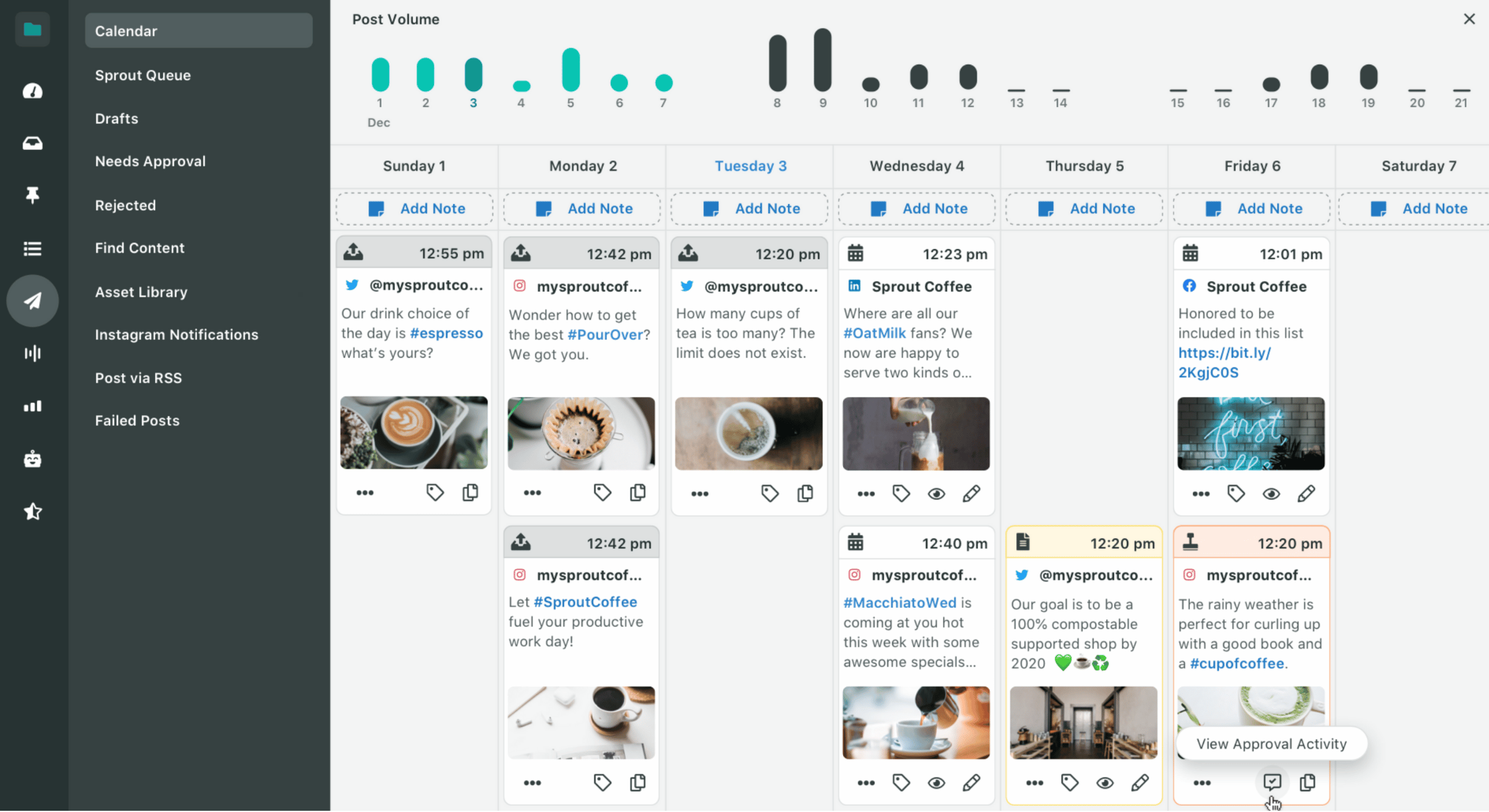
Task: Expand options menu on Sunday espresso post
Action: tap(365, 493)
